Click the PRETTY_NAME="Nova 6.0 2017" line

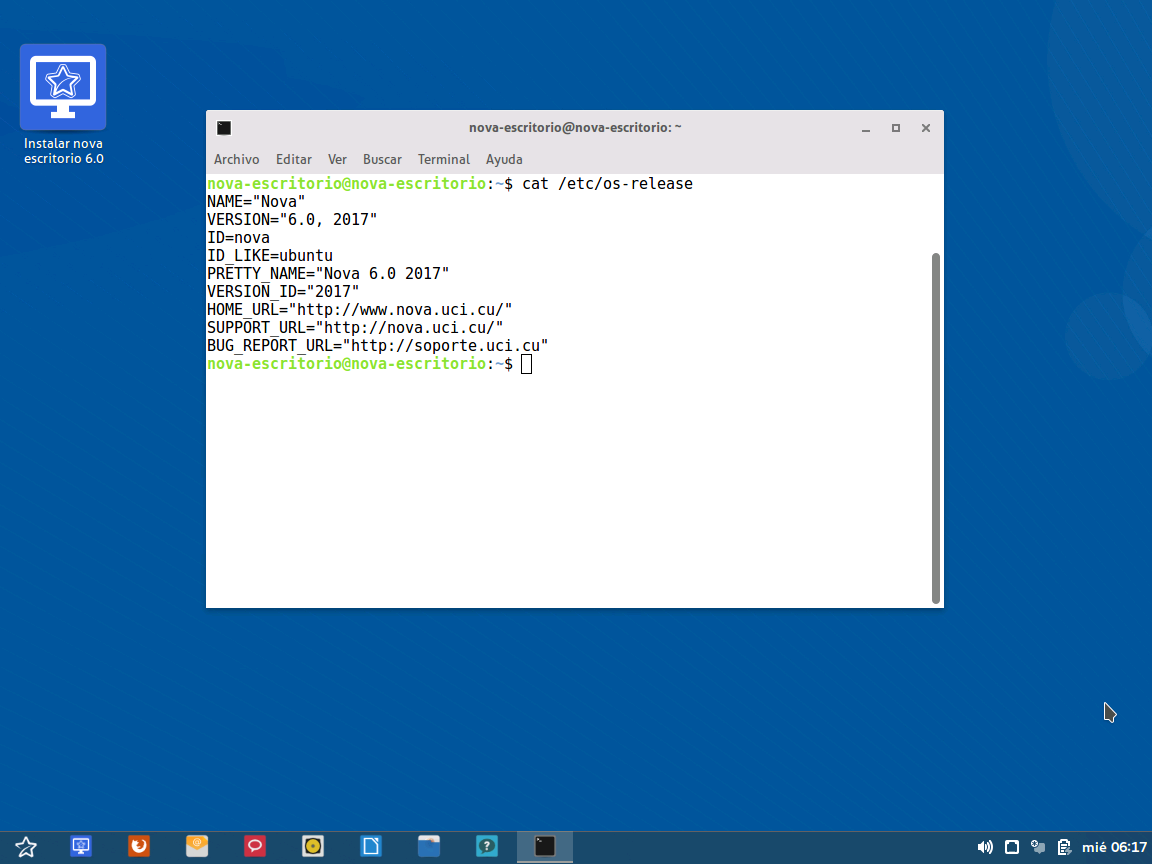click(328, 273)
